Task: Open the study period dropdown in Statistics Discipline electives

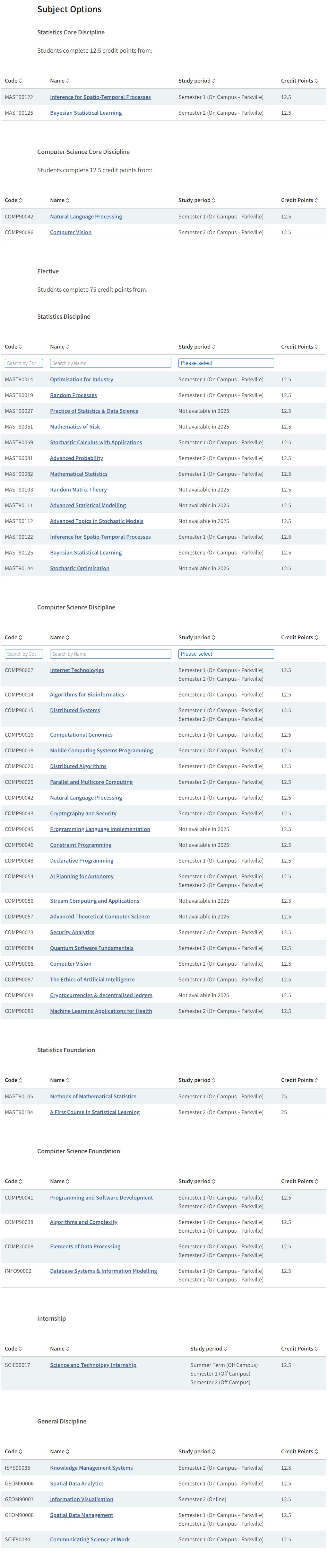Action: [x=226, y=363]
